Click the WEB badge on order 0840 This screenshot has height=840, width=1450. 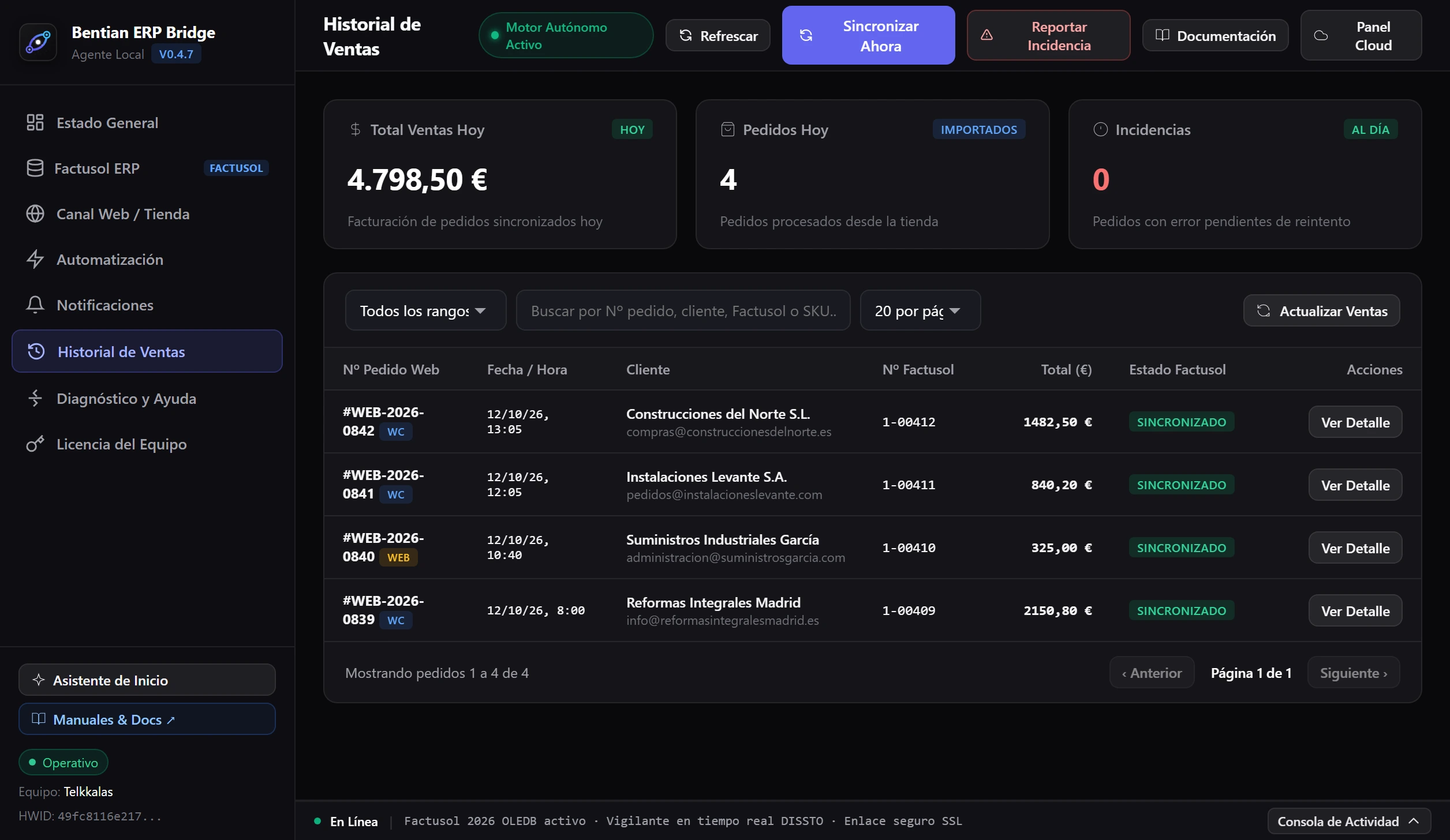(x=398, y=557)
